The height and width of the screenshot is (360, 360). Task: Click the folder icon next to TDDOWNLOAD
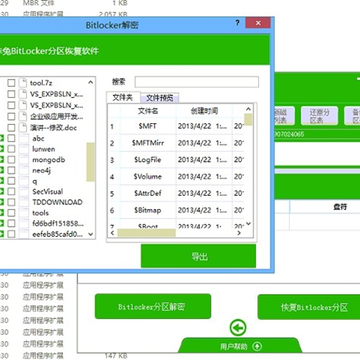(24, 202)
